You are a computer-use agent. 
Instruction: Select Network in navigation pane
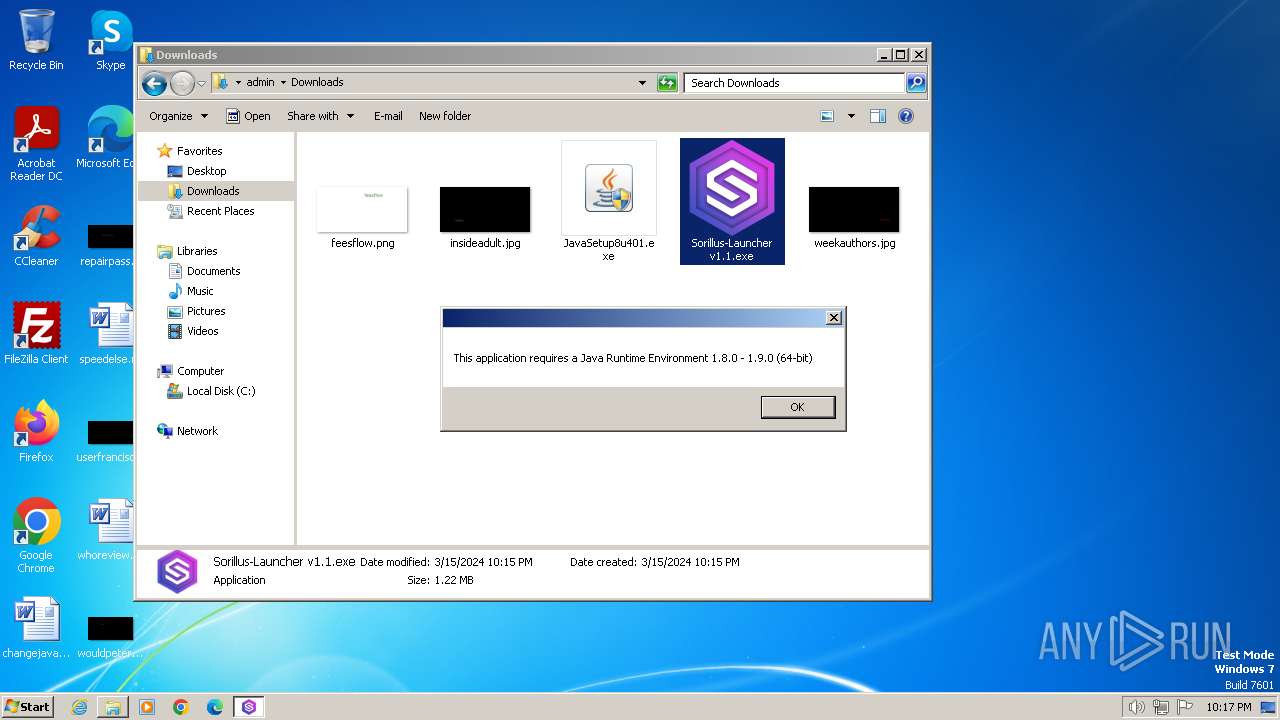tap(187, 431)
